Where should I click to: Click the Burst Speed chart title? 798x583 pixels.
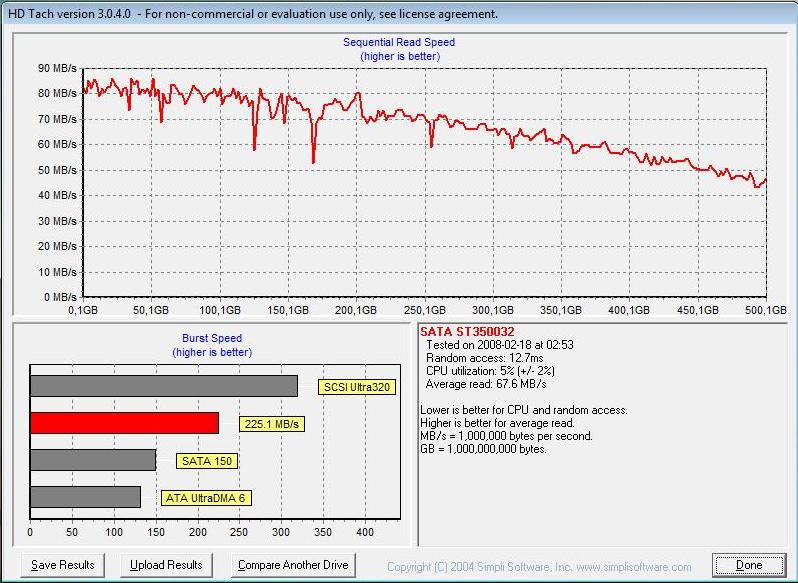[x=211, y=338]
